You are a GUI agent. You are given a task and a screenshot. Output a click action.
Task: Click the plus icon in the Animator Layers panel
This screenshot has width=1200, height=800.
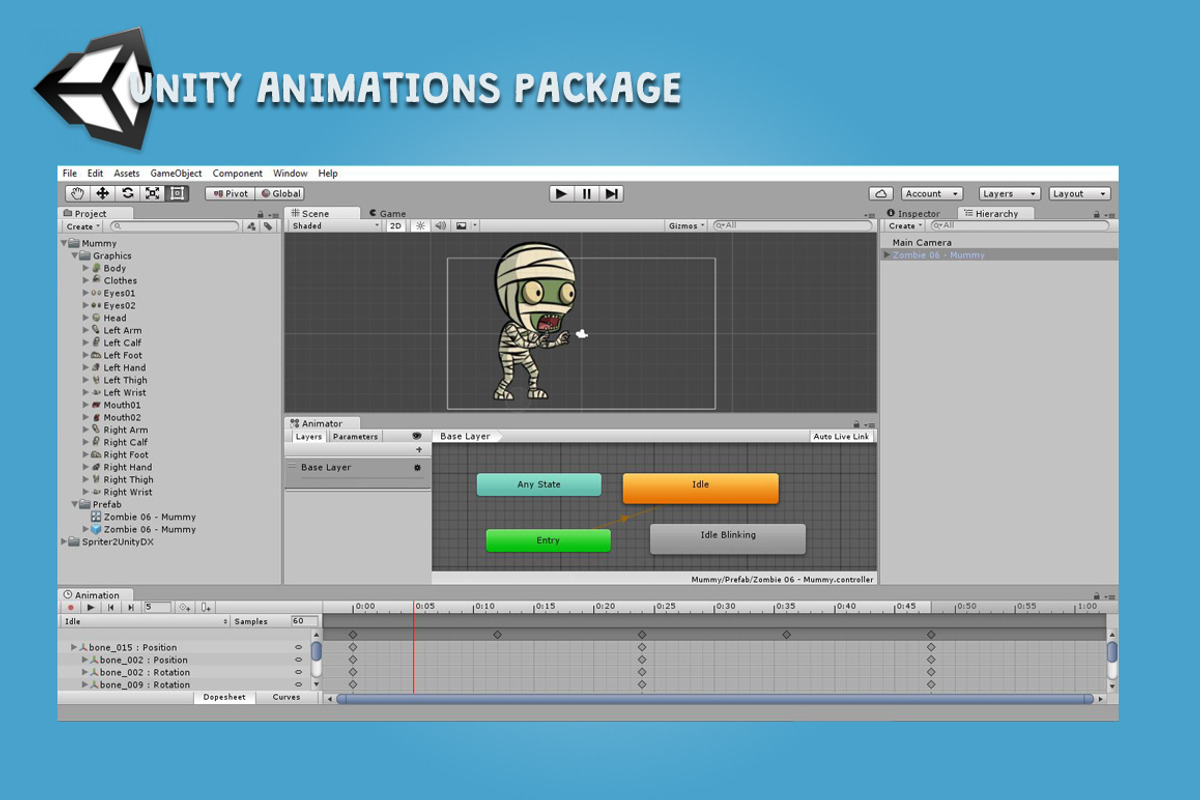coord(419,450)
